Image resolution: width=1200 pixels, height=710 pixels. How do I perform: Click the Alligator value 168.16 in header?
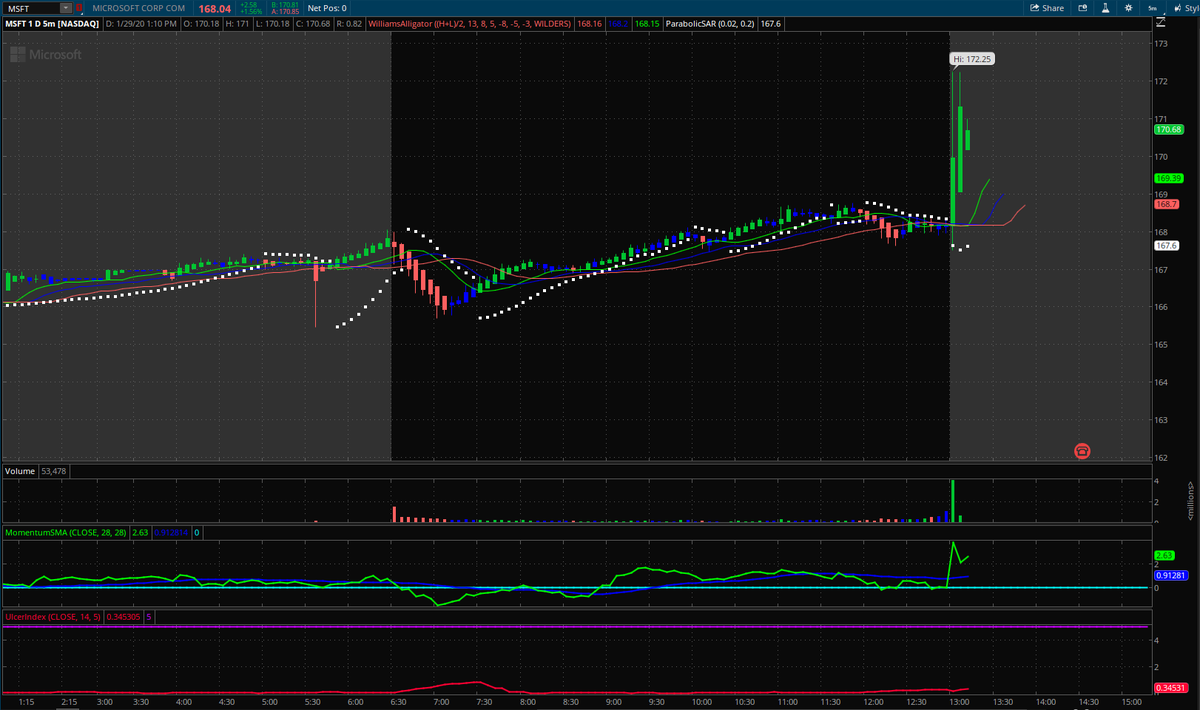coord(589,23)
